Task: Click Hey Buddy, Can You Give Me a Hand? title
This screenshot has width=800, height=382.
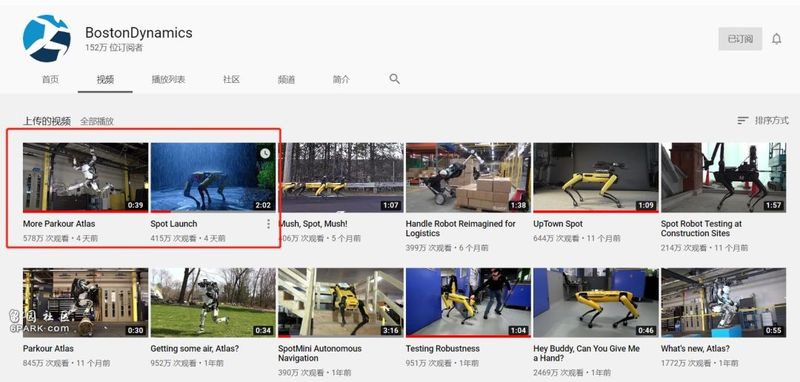Action: point(586,353)
